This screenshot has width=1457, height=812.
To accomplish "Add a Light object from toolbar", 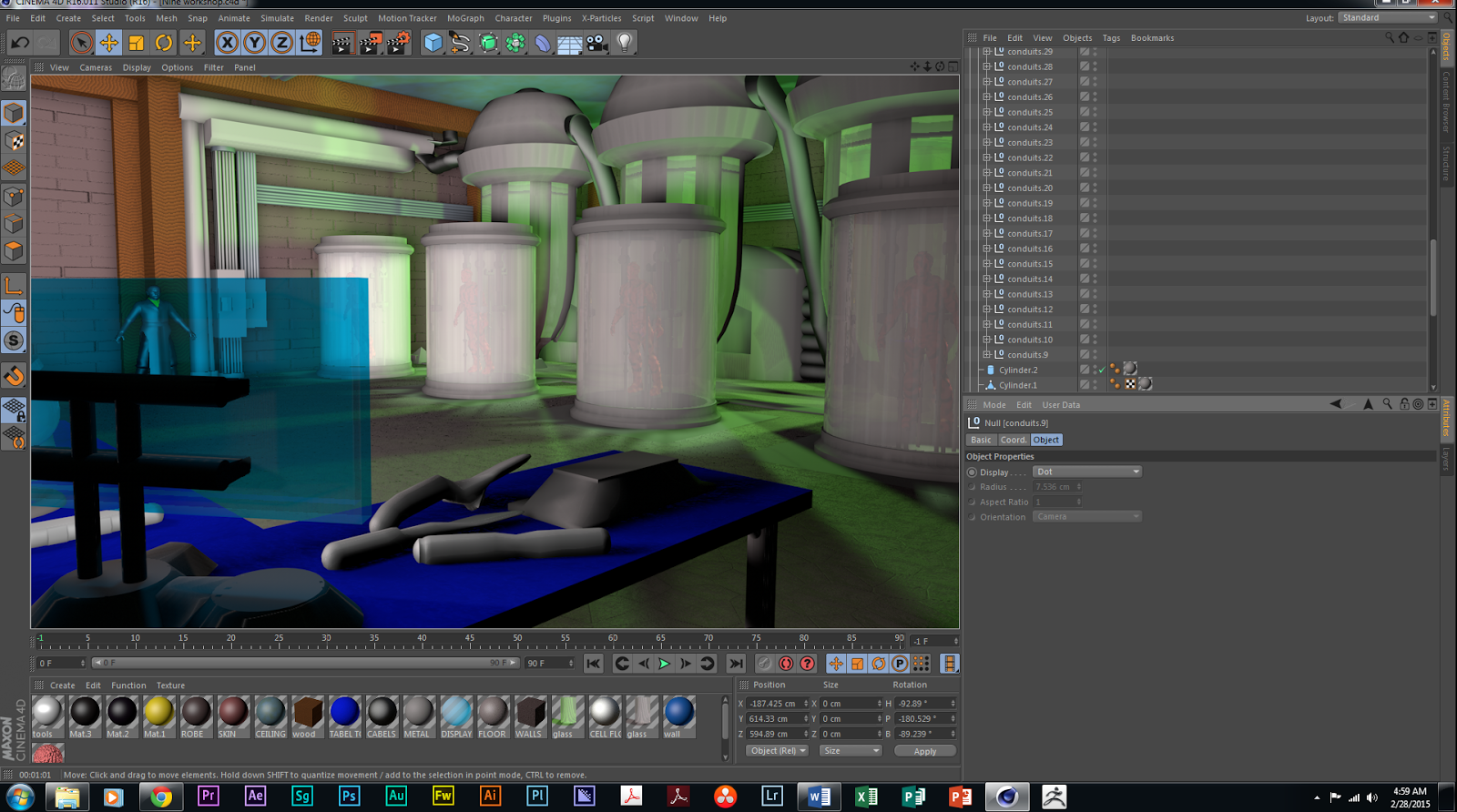I will click(625, 43).
